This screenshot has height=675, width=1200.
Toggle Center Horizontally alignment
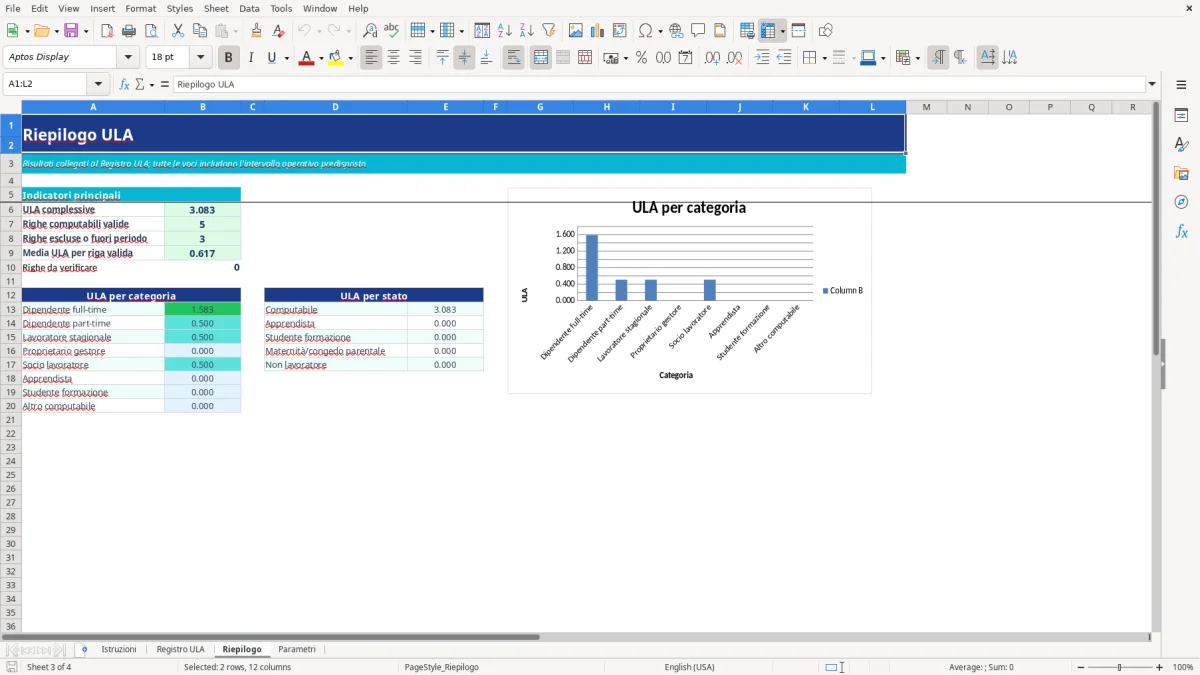coord(393,57)
